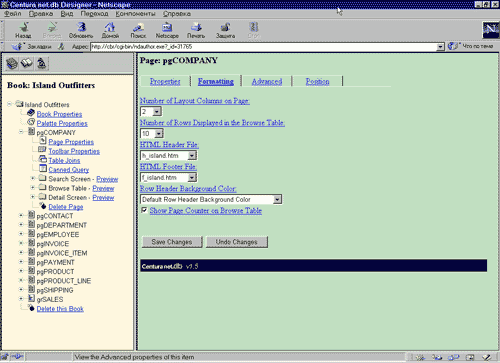Image resolution: width=500 pixels, height=363 pixels.
Task: Open the Файл (File) menu
Action: click(13, 14)
